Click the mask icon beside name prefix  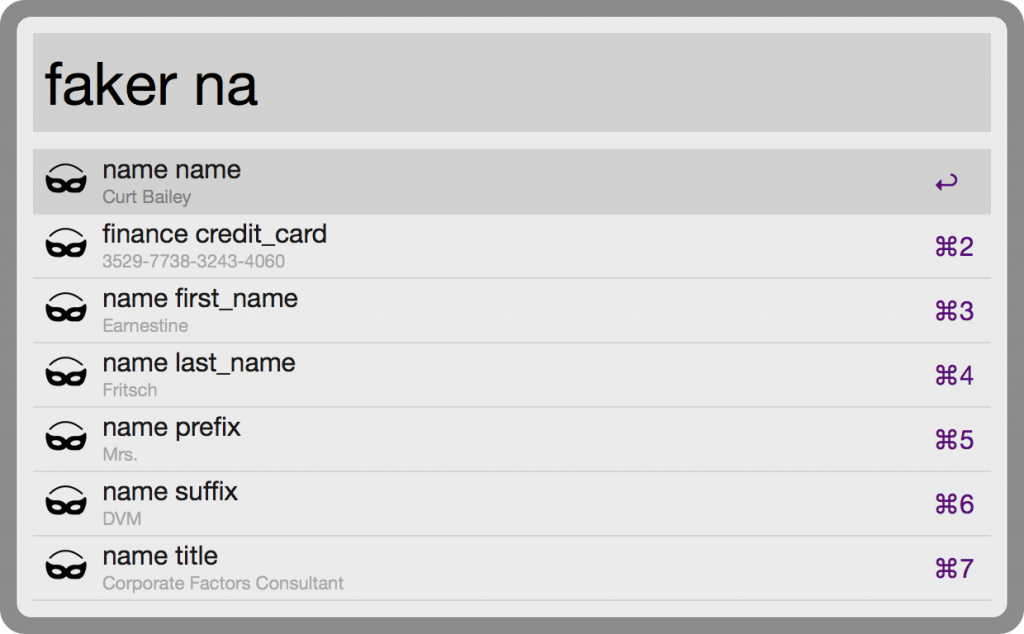coord(66,439)
